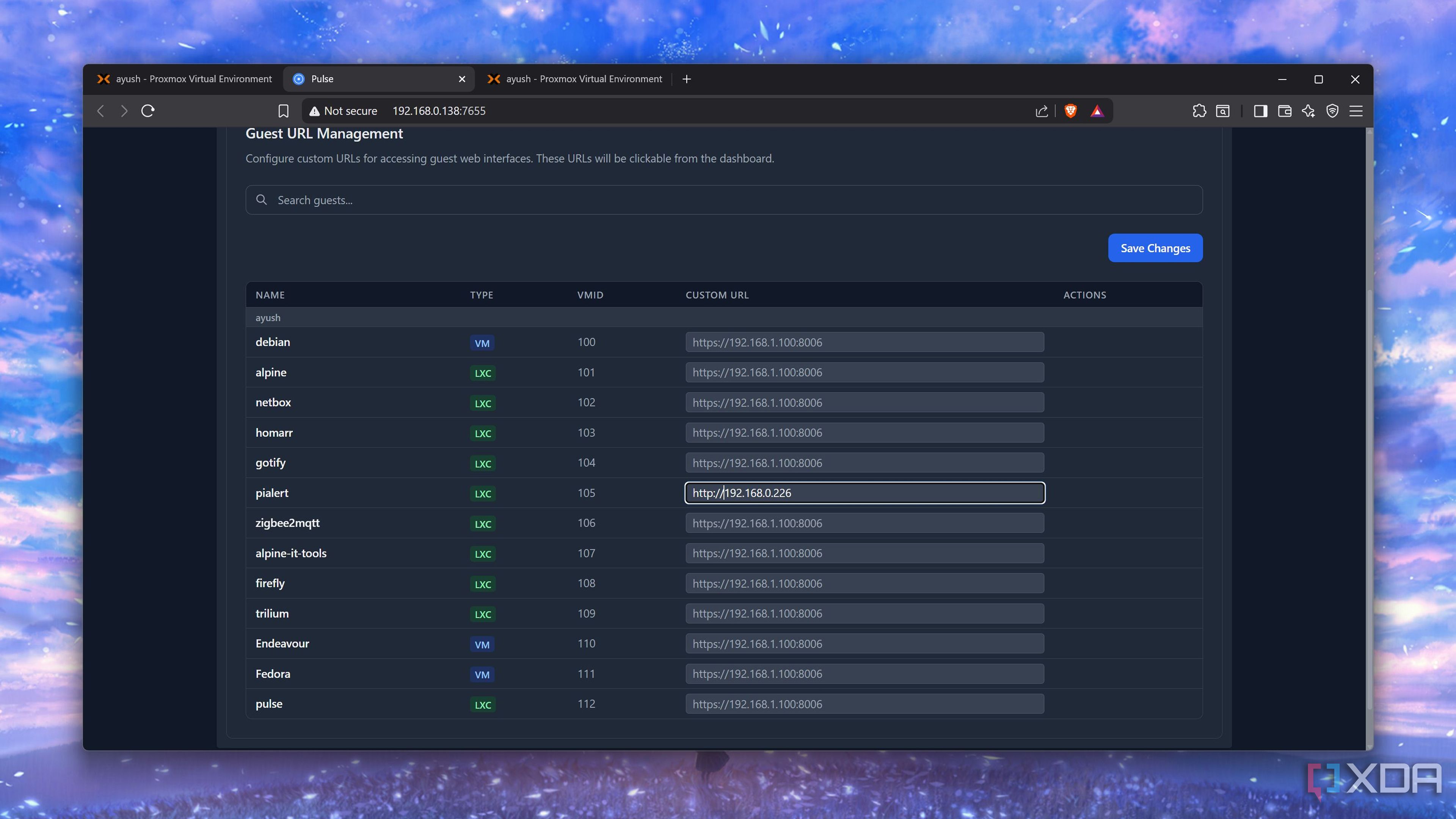Click the share page icon in address bar
The width and height of the screenshot is (1456, 819).
[1042, 111]
